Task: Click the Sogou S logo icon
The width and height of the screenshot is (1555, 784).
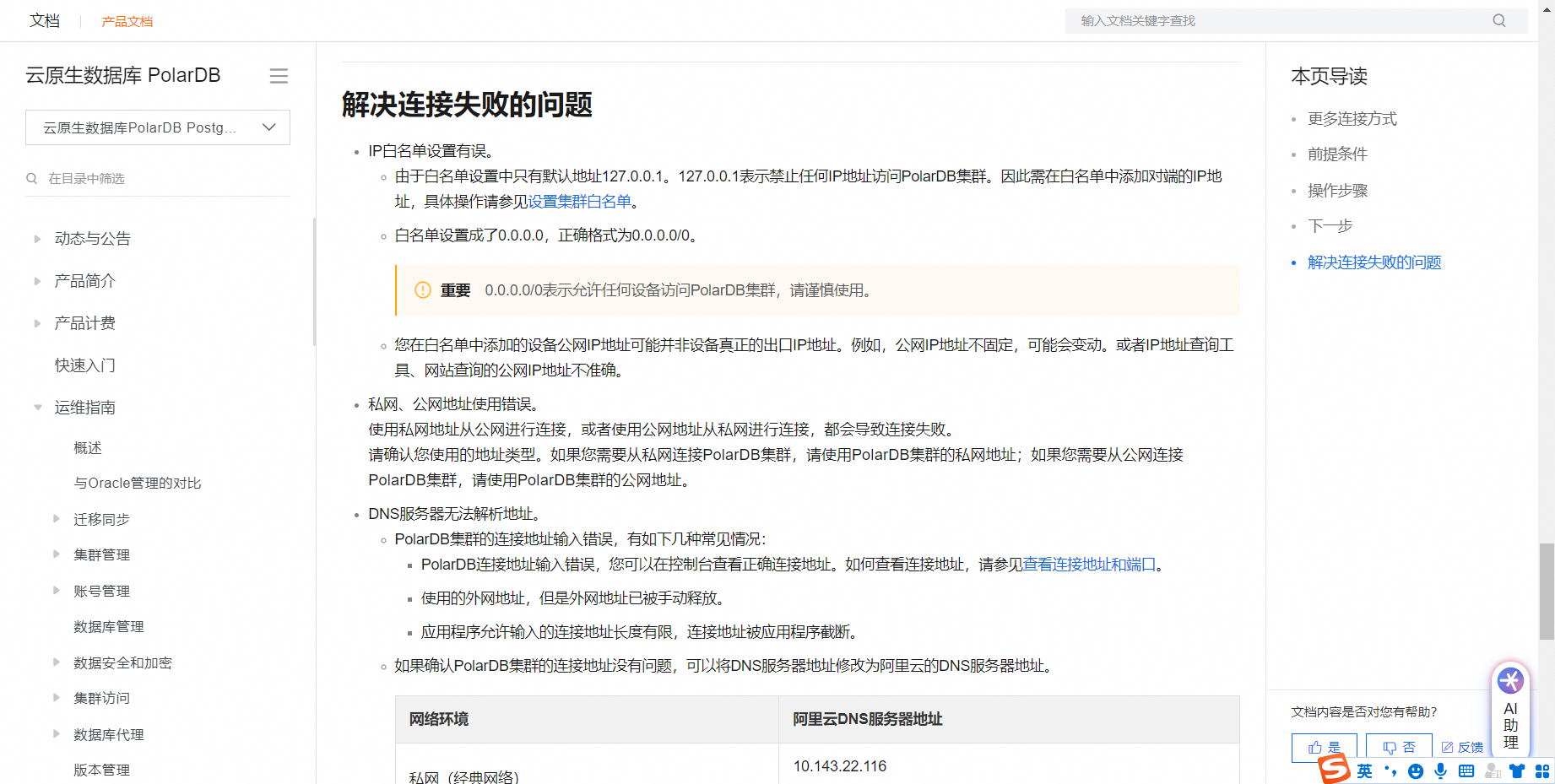Action: [x=1335, y=769]
